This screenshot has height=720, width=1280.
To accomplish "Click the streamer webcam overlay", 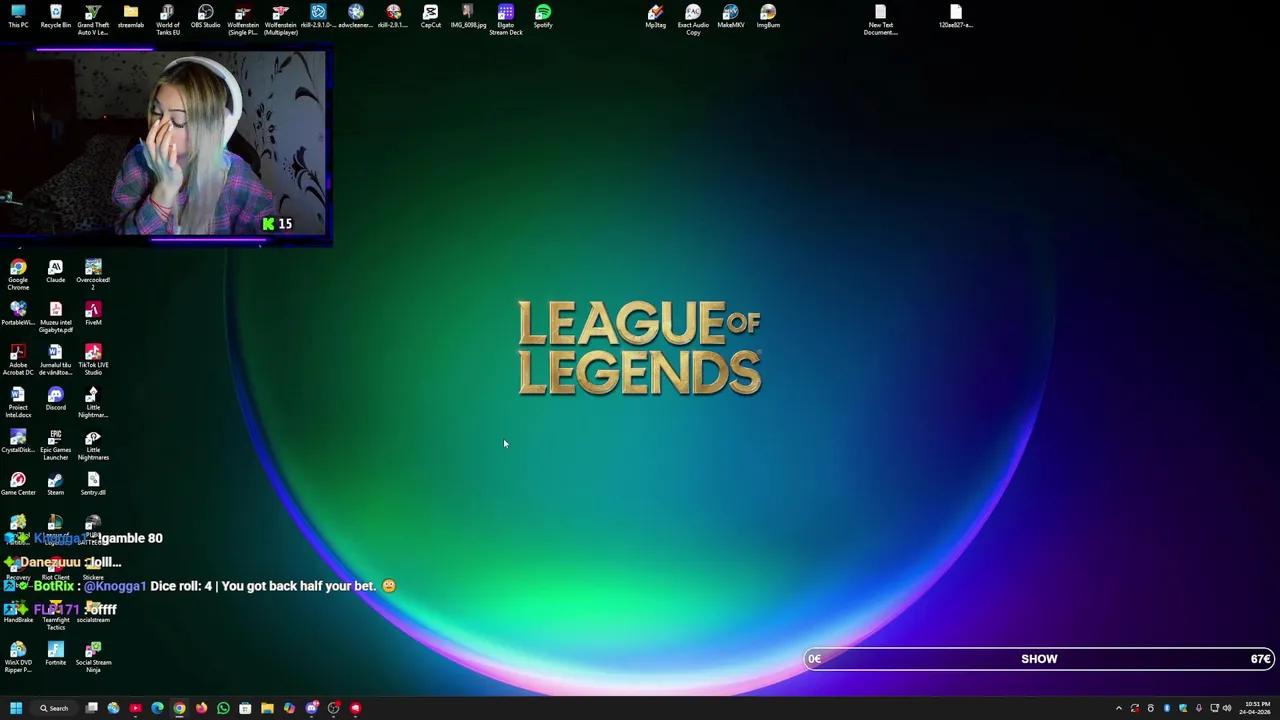I will tap(165, 146).
